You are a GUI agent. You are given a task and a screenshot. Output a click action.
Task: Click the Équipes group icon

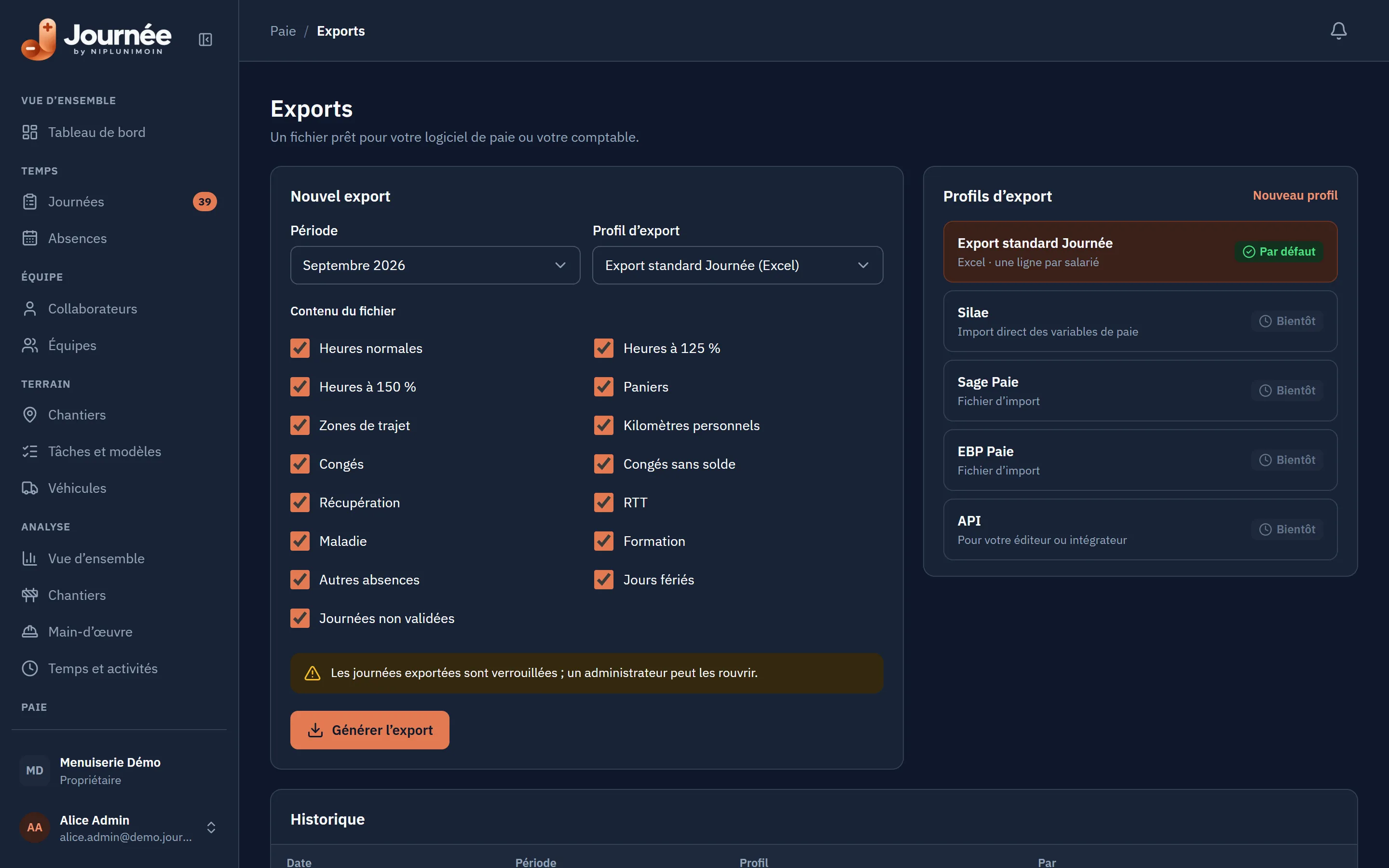point(30,346)
